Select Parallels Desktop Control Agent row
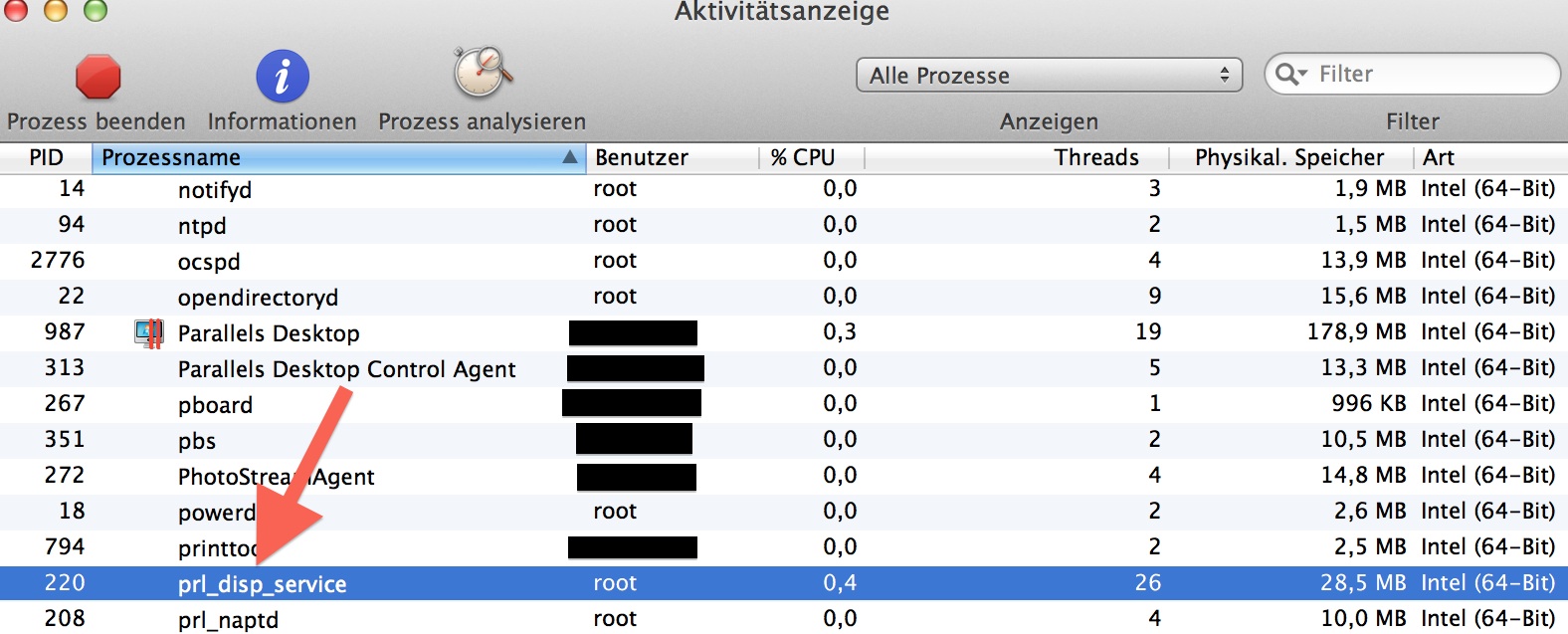The height and width of the screenshot is (634, 1568). click(784, 368)
